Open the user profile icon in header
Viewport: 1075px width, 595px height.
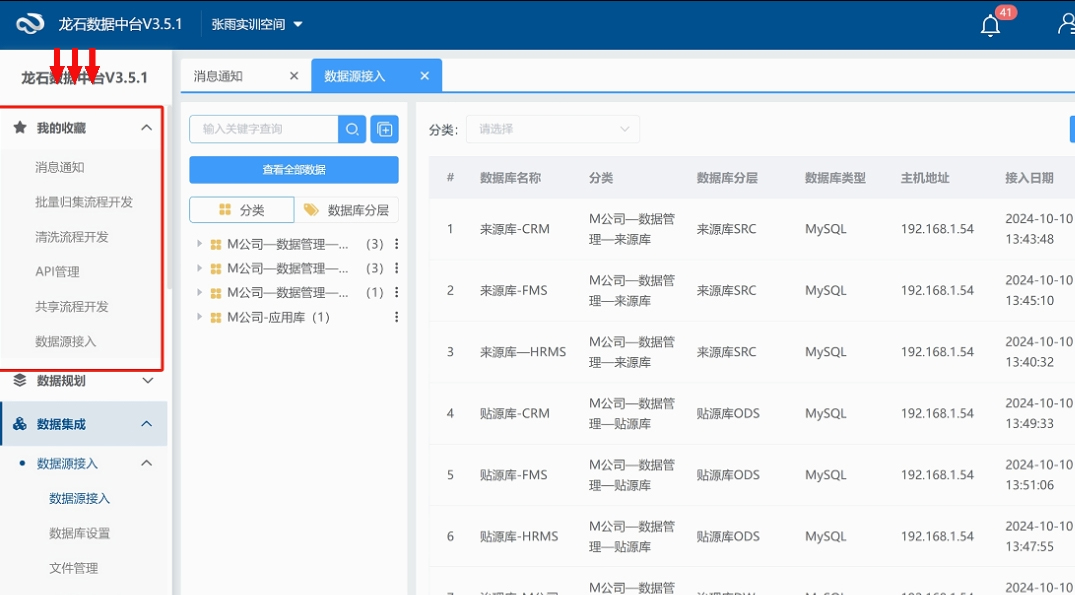pos(1066,25)
